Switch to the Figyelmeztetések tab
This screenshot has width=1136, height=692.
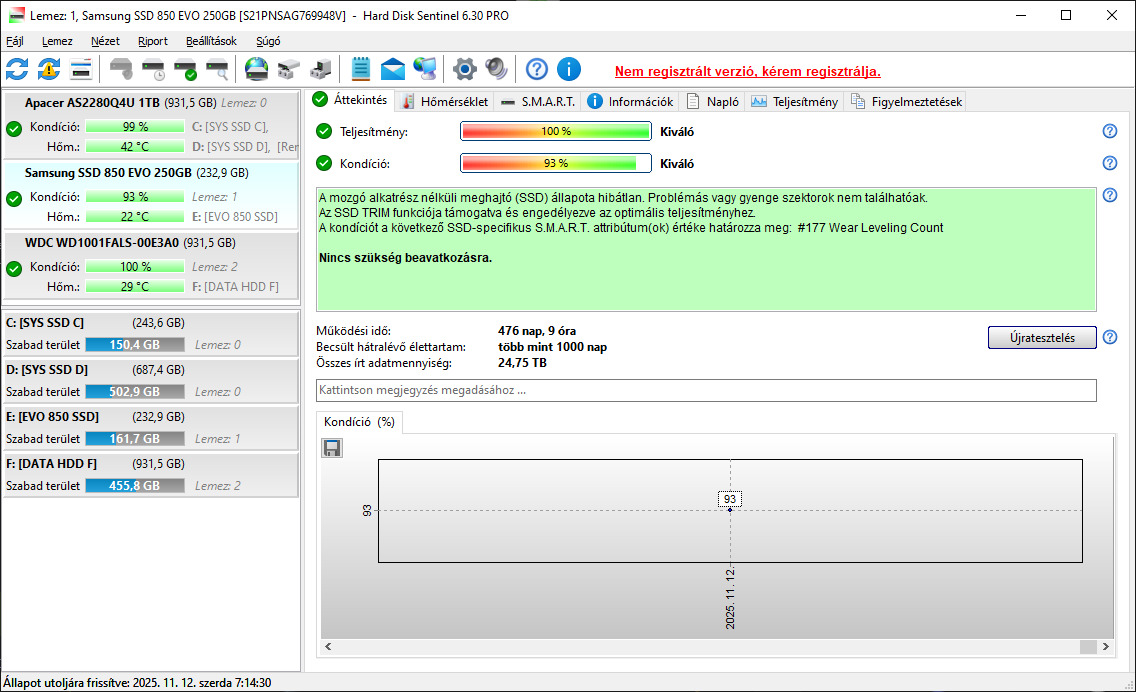tap(906, 101)
